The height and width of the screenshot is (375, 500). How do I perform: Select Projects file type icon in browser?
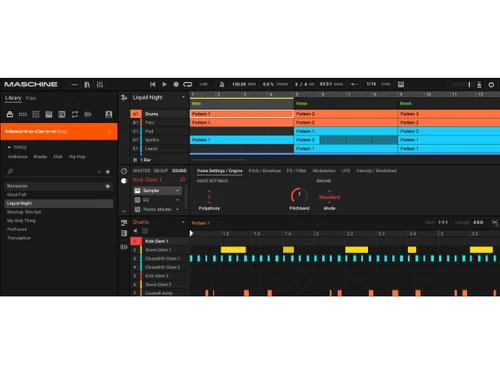point(10,114)
